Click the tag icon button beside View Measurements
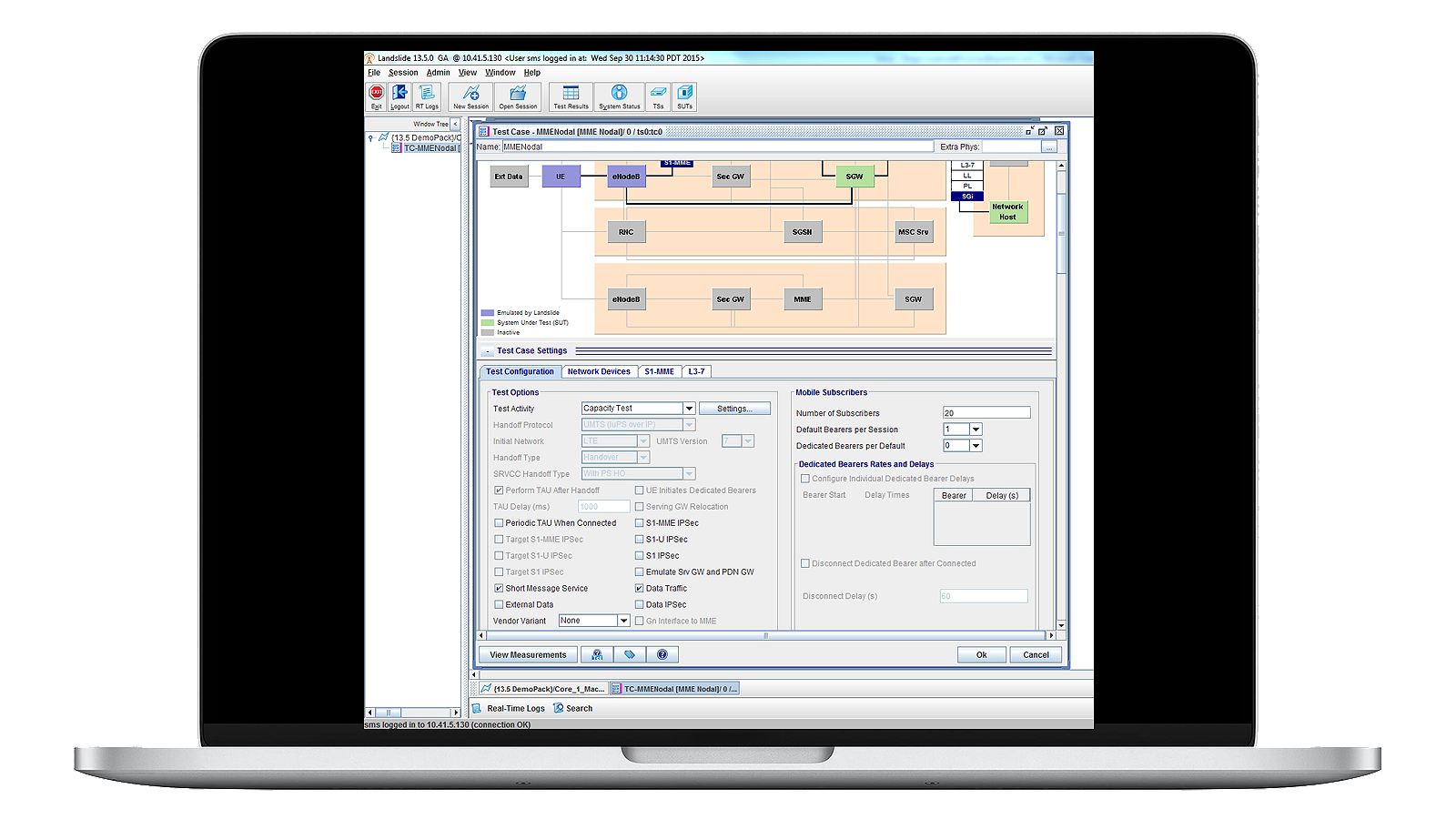The width and height of the screenshot is (1456, 819). pyautogui.click(x=630, y=654)
